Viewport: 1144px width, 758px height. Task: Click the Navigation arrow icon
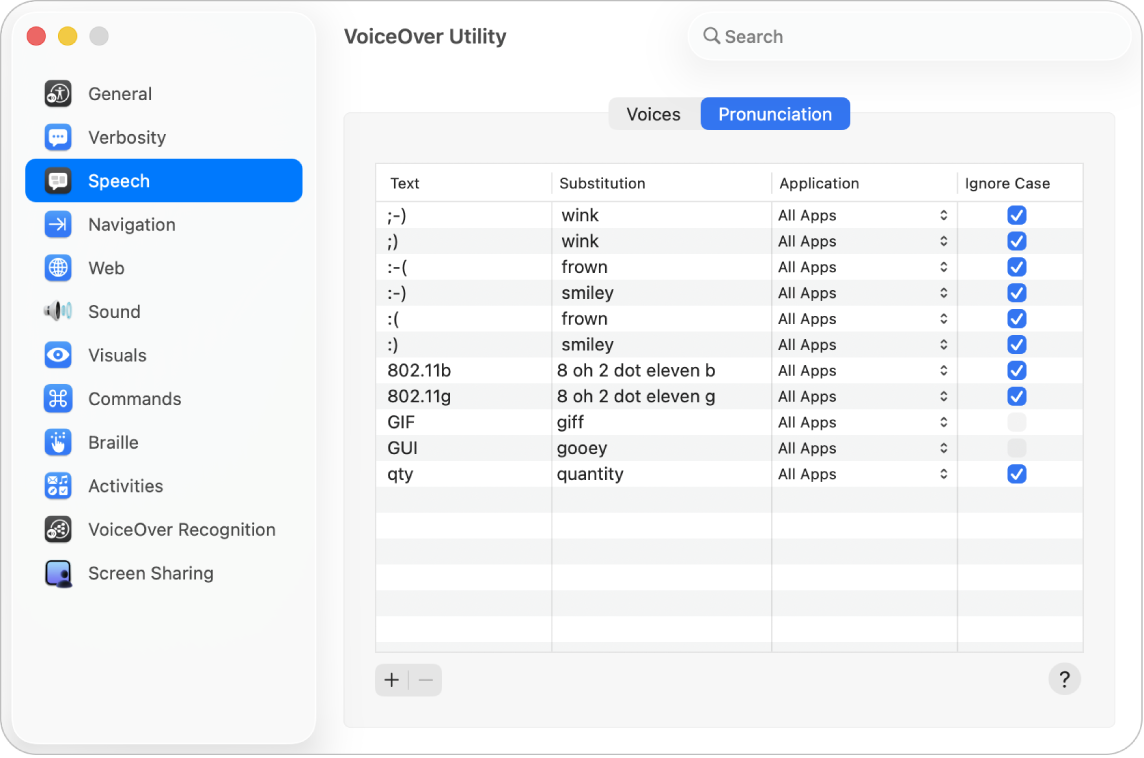point(57,224)
